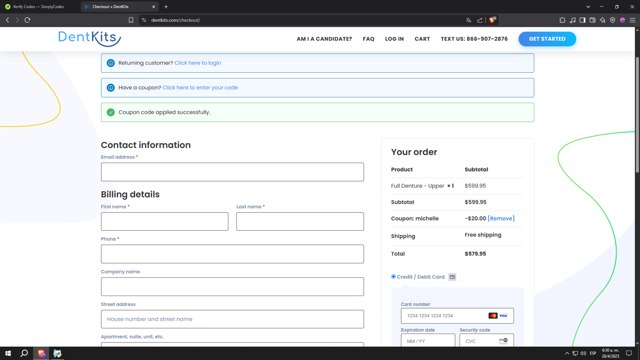Click the Last name field
Viewport: 640px width, 360px height.
[x=300, y=221]
